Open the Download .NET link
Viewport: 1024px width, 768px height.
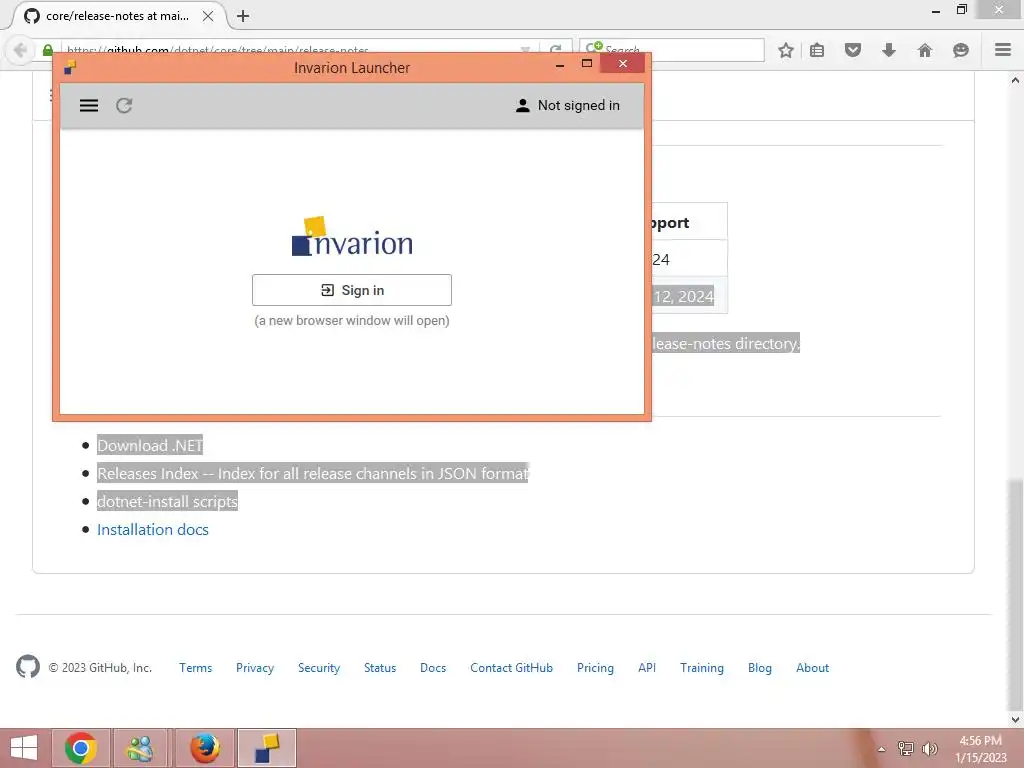150,445
